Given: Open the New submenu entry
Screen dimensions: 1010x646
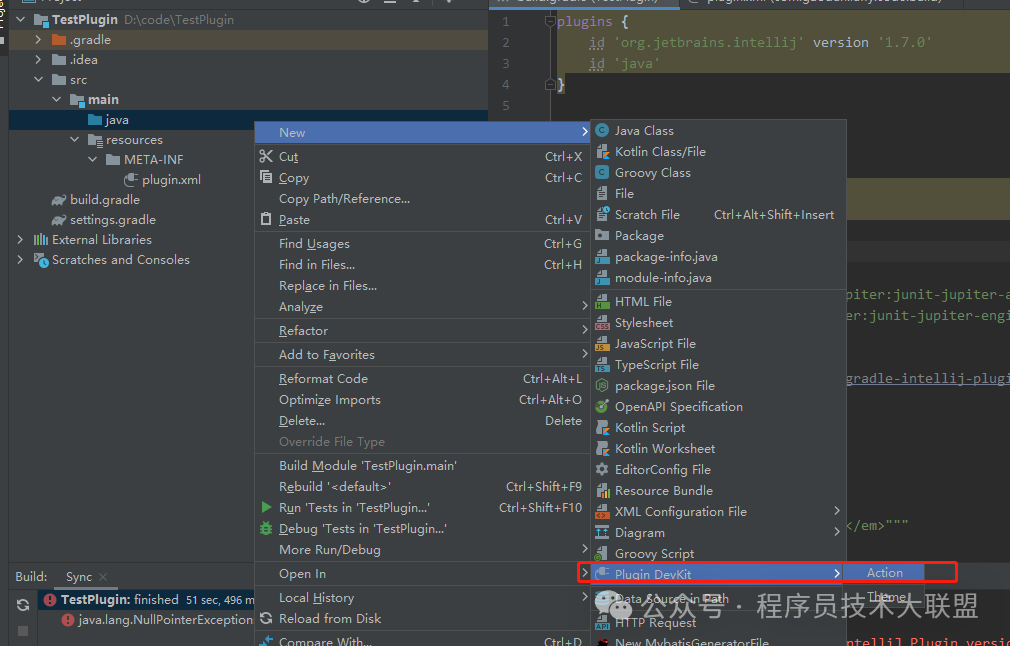Looking at the screenshot, I should [x=423, y=133].
